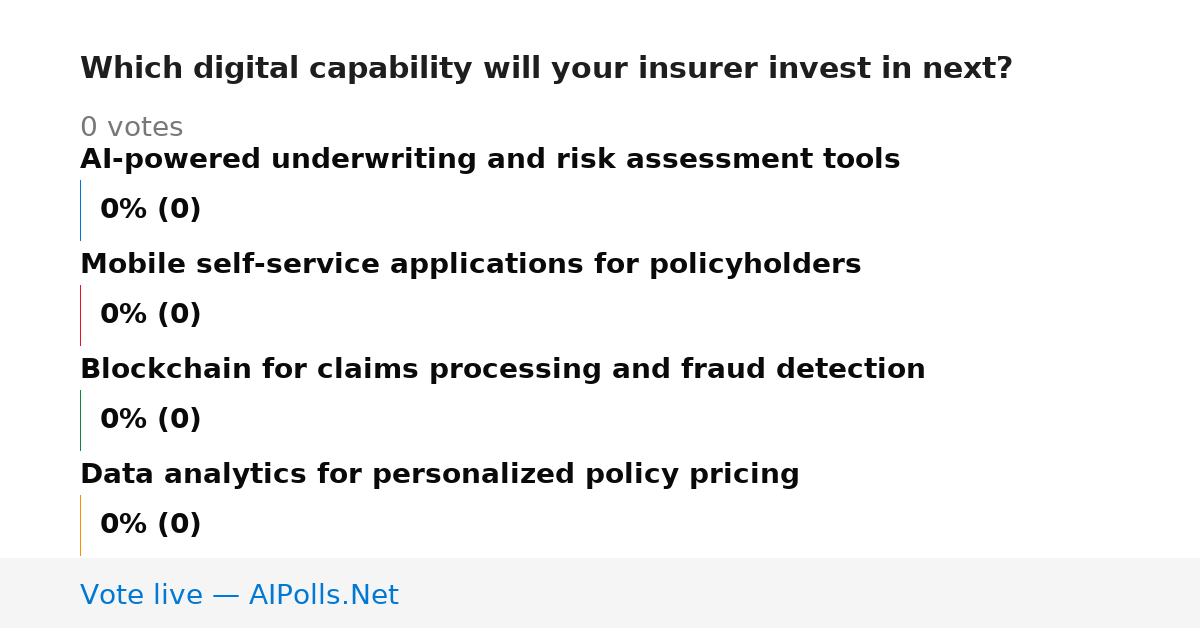
Task: Click the word 'Blockchain' in the third option
Action: click(166, 370)
